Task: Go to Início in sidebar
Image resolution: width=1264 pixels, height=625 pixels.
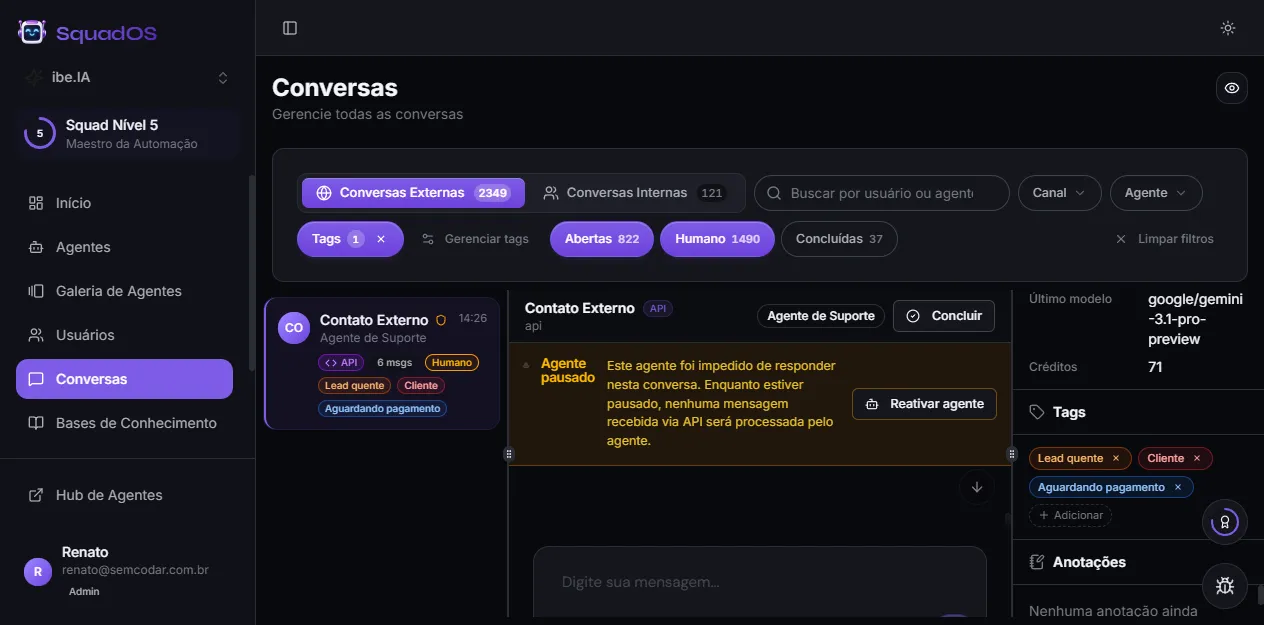Action: (124, 203)
